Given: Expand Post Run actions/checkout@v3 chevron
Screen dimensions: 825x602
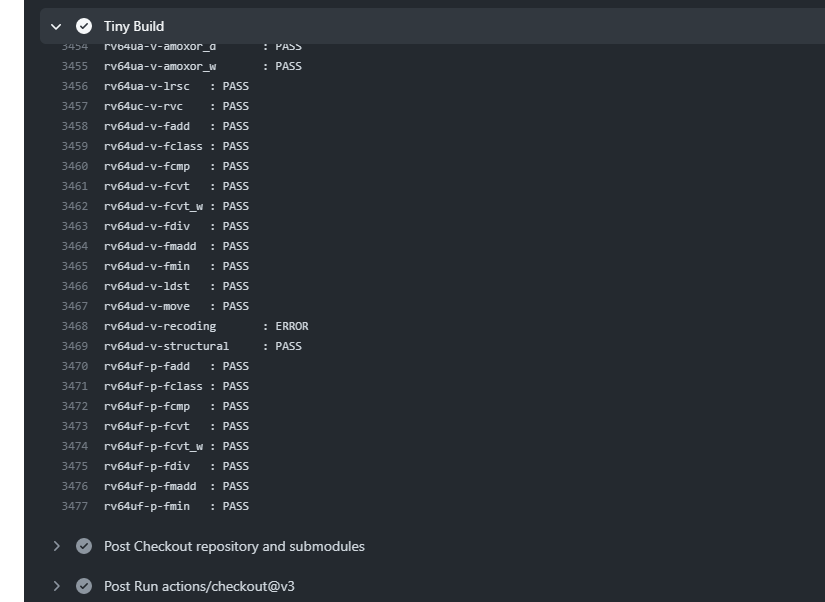Looking at the screenshot, I should coord(56,586).
